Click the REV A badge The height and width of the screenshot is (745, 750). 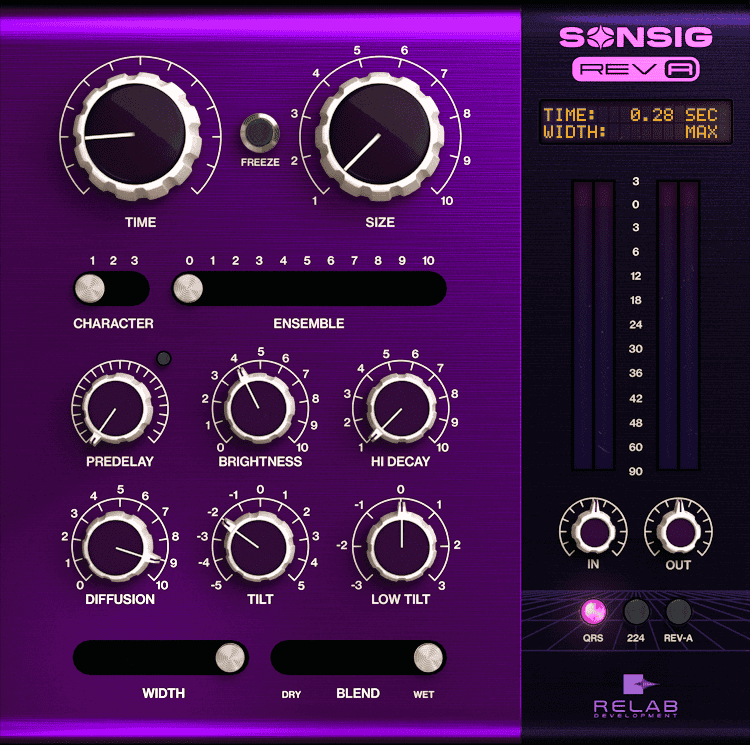click(636, 69)
